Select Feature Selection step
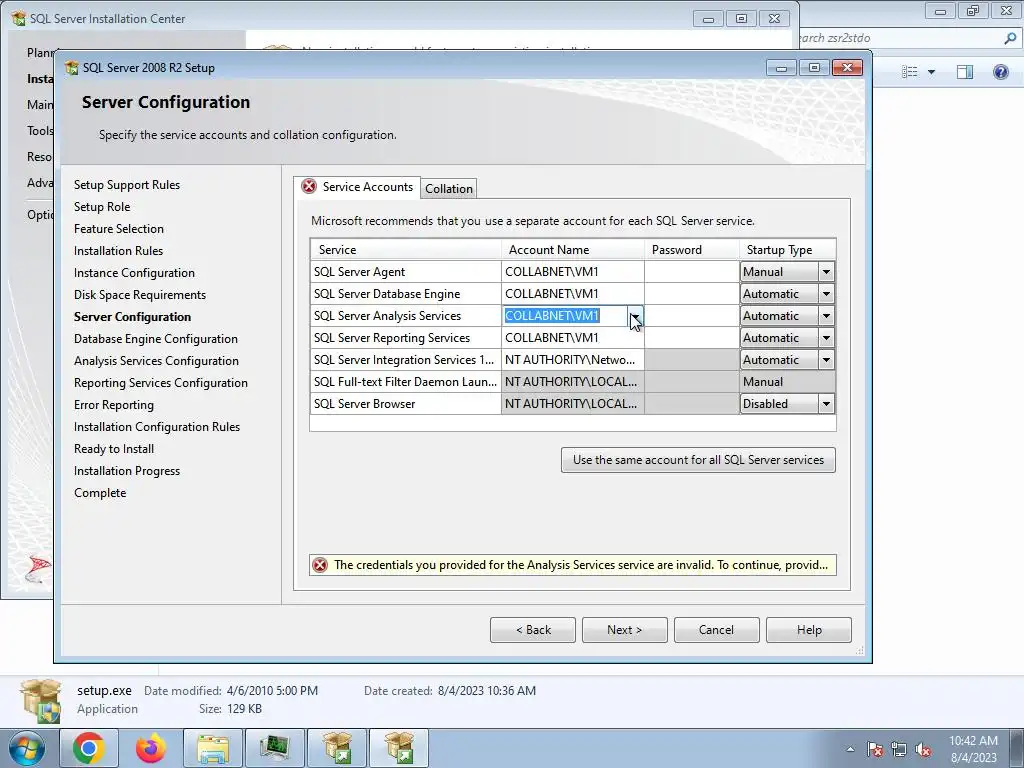The width and height of the screenshot is (1024, 768). tap(119, 229)
